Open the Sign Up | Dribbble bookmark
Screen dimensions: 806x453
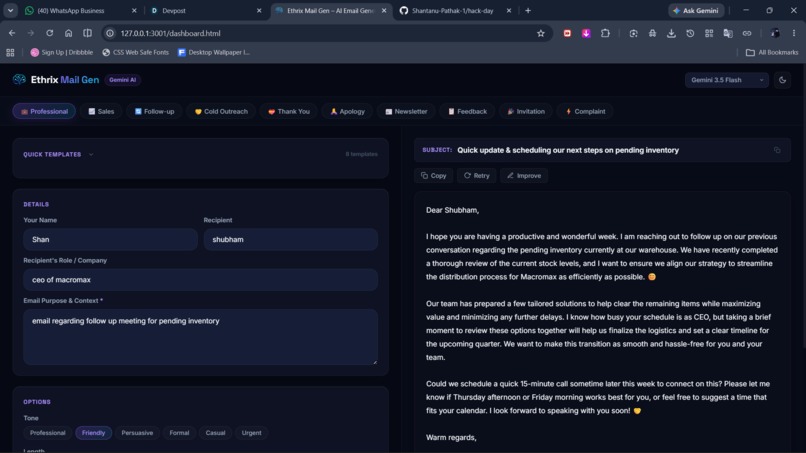coord(62,52)
